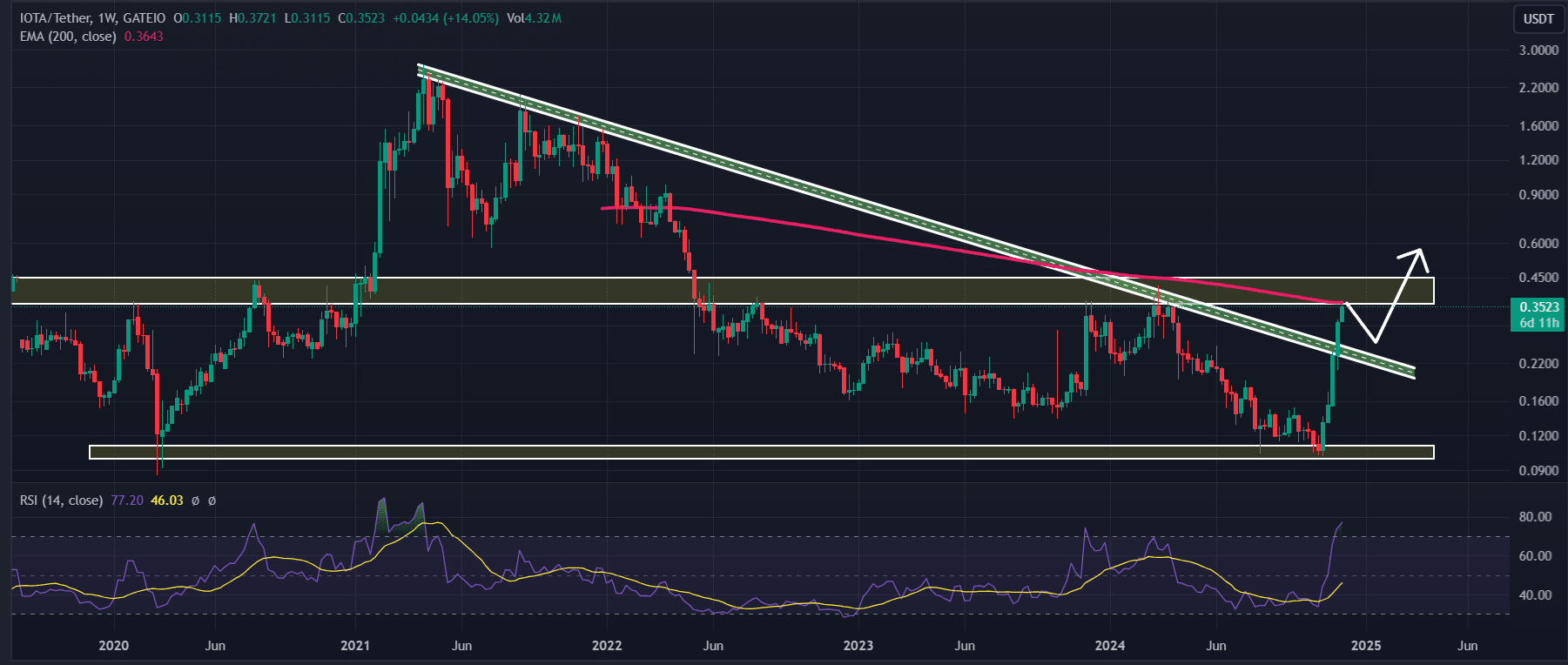Click the EMA value 0.3643
Viewport: 1568px width, 665px height.
pos(144,37)
